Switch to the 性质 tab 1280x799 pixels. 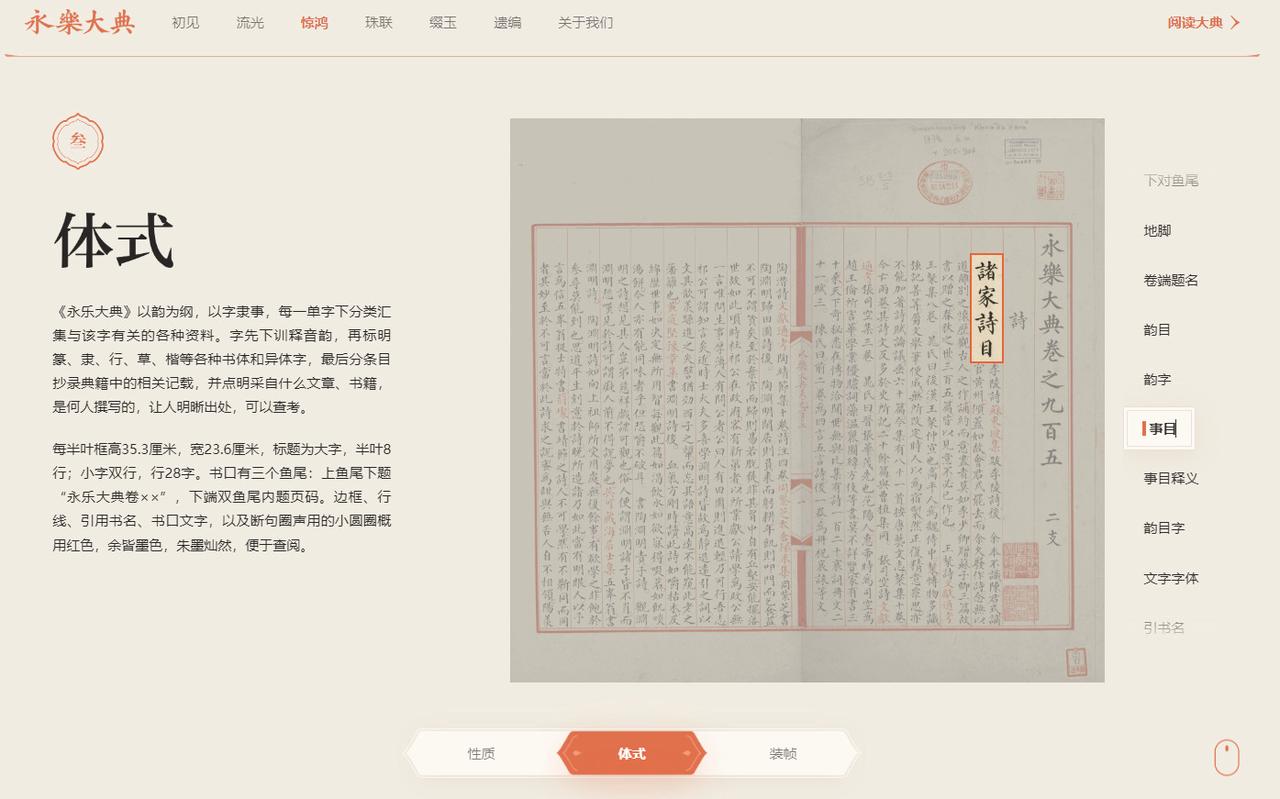[481, 754]
